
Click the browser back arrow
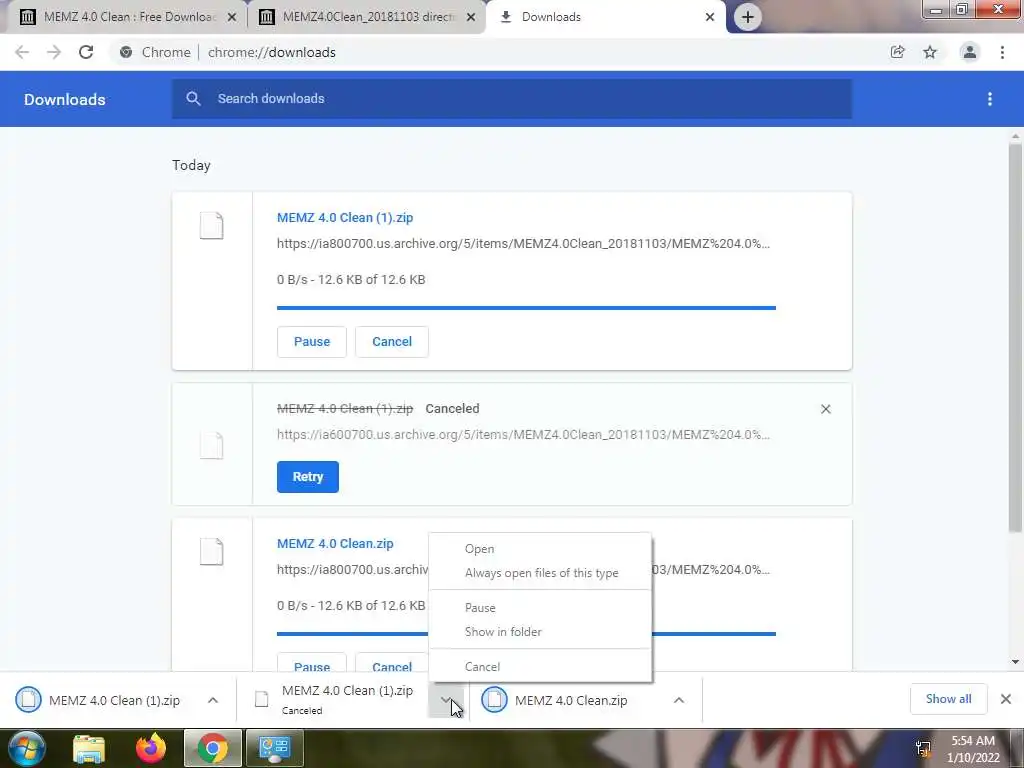tap(22, 52)
